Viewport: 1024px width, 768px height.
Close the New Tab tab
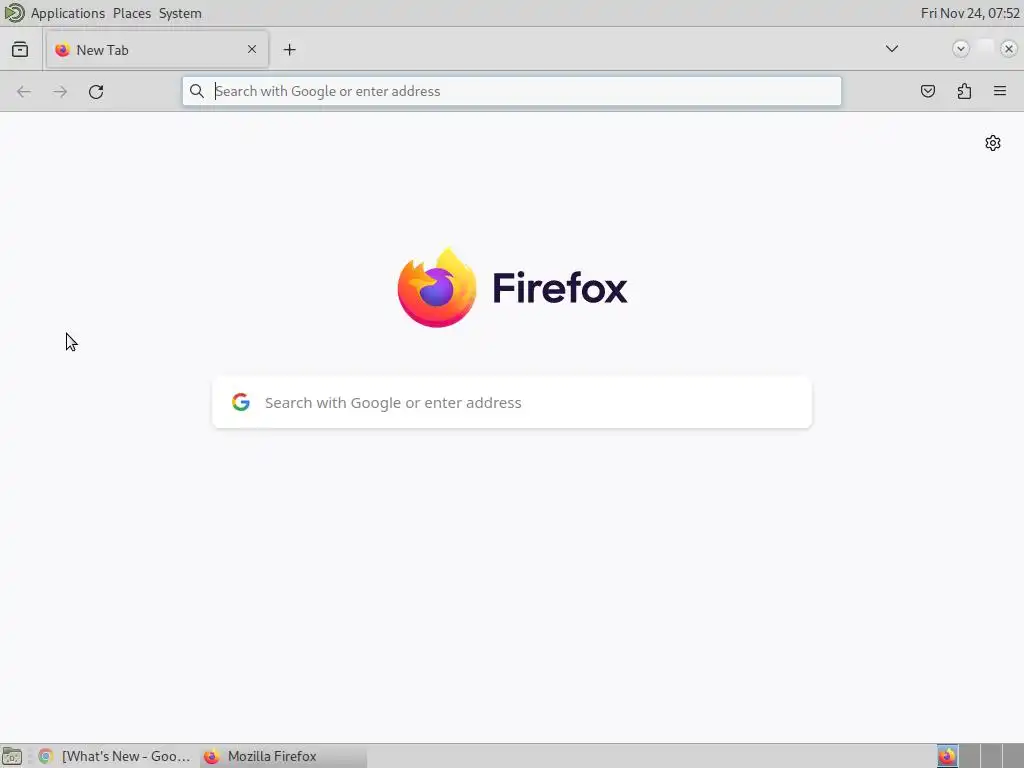(x=252, y=49)
